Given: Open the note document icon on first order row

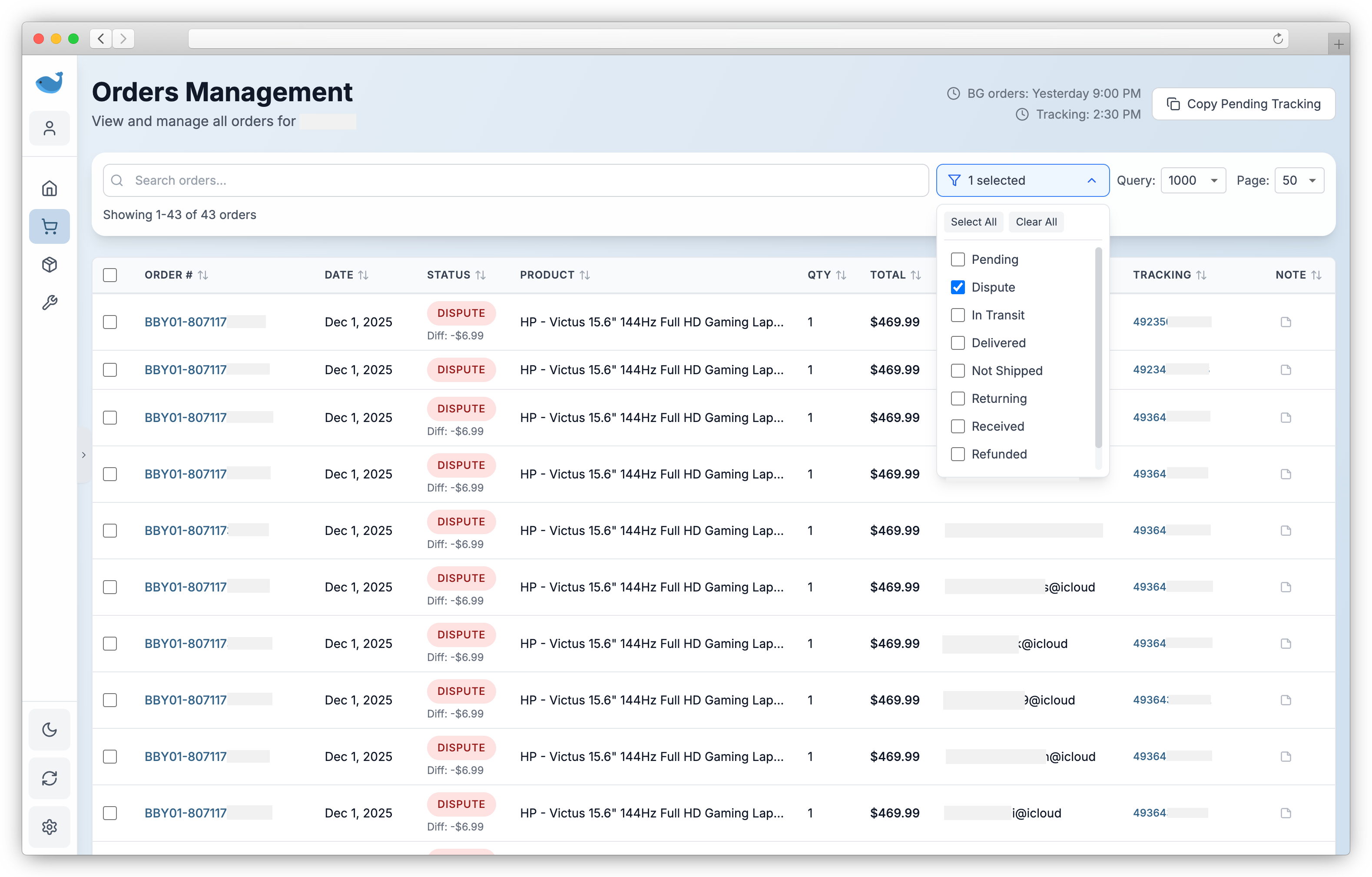Looking at the screenshot, I should point(1286,322).
